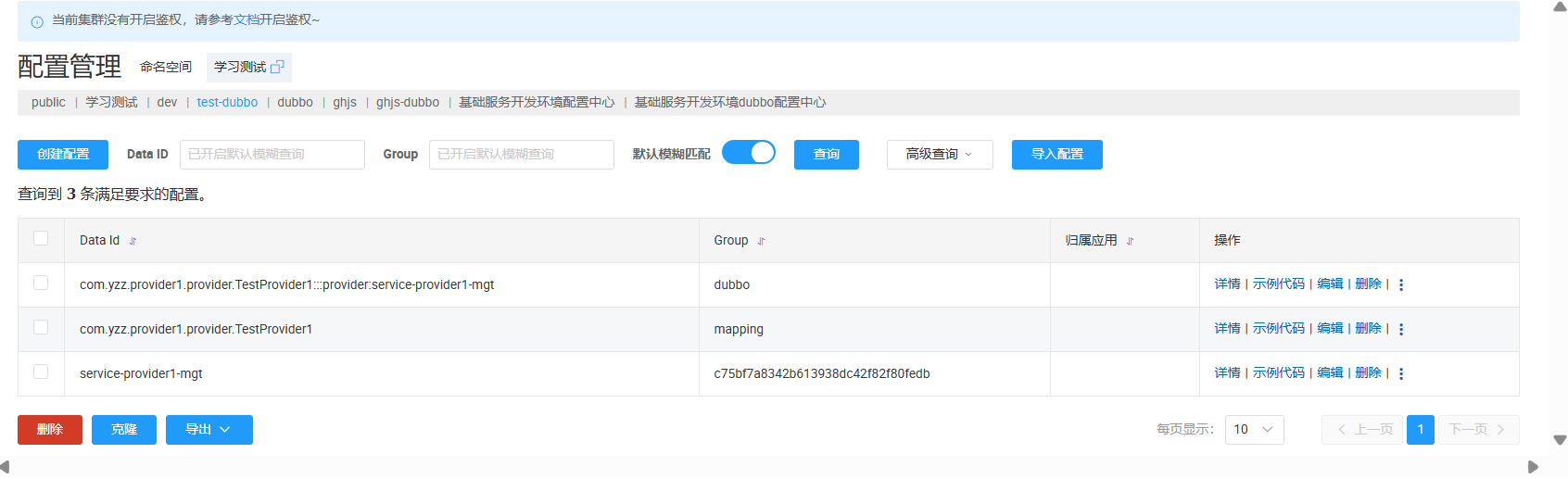Screen dimensions: 1568x479
Task: Switch to the dev namespace tab
Action: (167, 103)
